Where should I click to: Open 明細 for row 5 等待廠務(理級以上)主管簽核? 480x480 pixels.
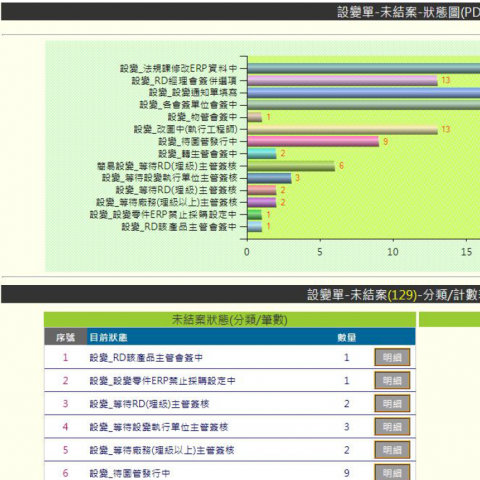tap(392, 450)
